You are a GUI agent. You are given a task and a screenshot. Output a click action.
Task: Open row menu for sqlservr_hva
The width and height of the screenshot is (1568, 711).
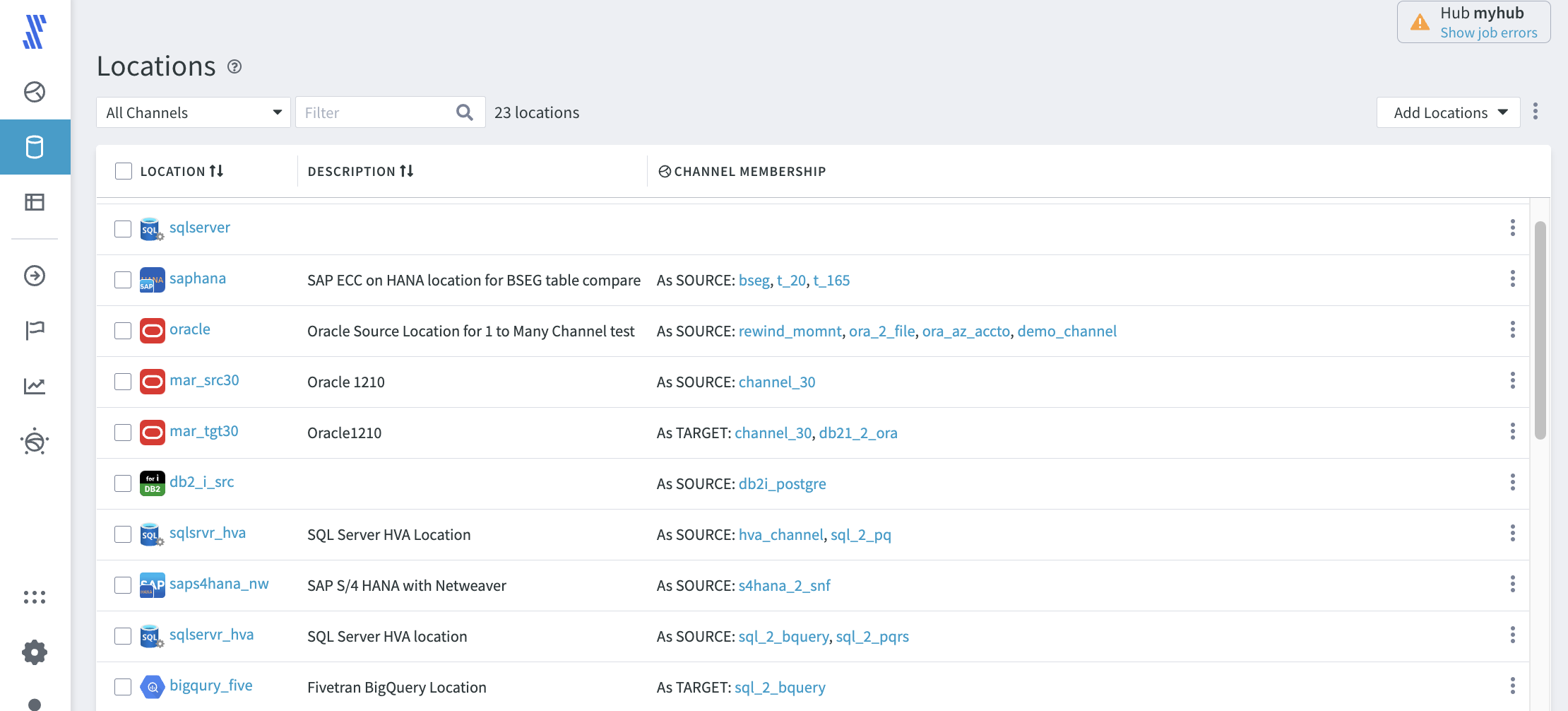pos(1513,635)
